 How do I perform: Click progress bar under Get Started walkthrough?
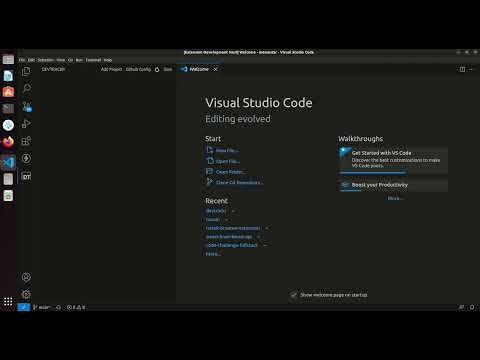pyautogui.click(x=373, y=173)
